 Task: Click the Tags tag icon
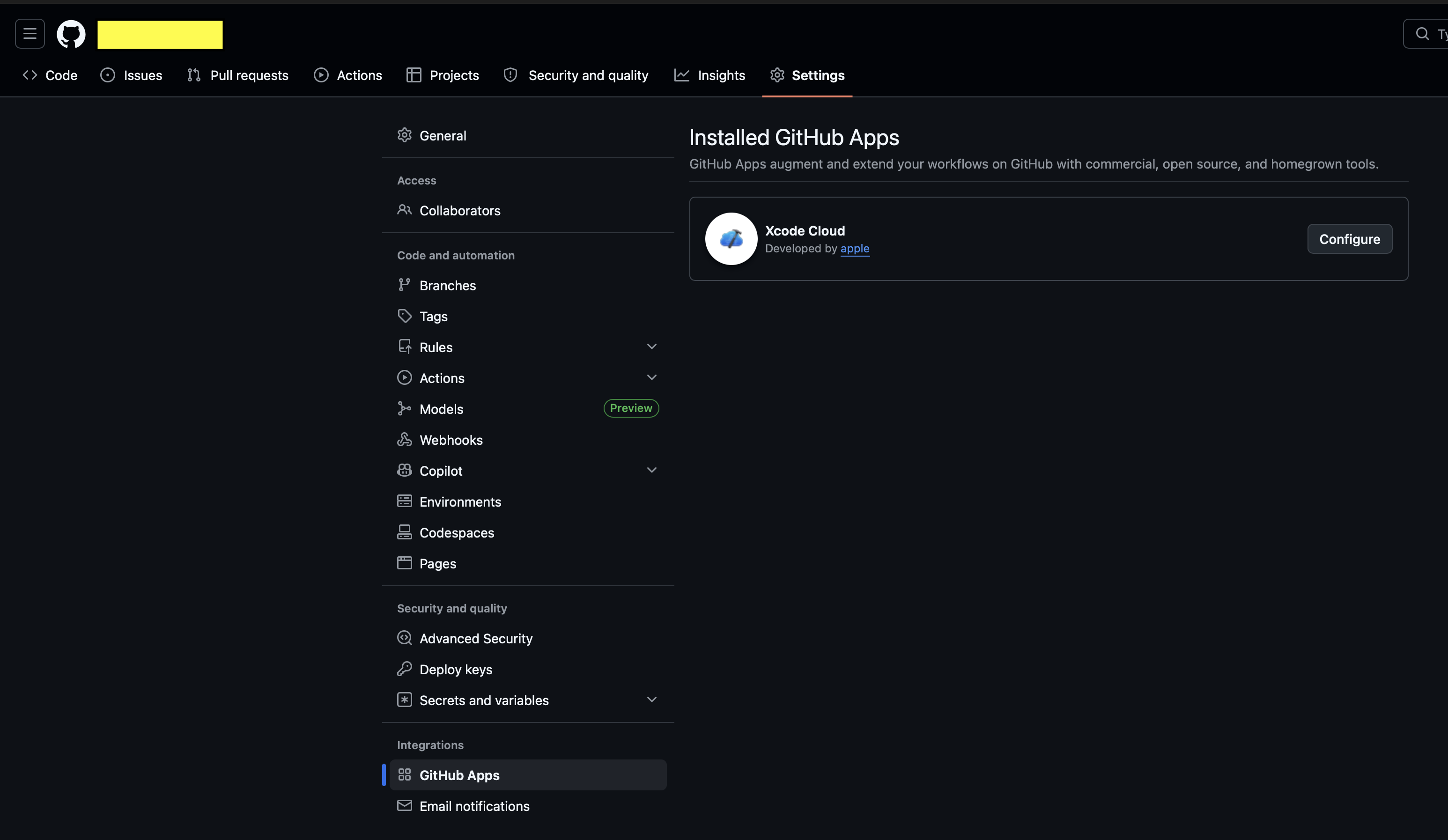point(405,316)
